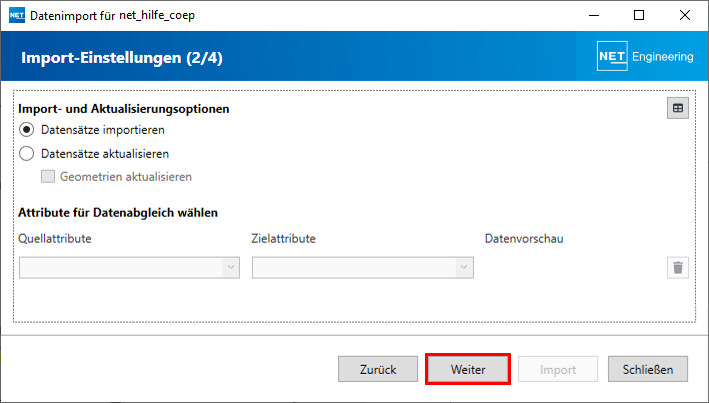The image size is (709, 403).
Task: Close the Datenimport window
Action: (685, 15)
